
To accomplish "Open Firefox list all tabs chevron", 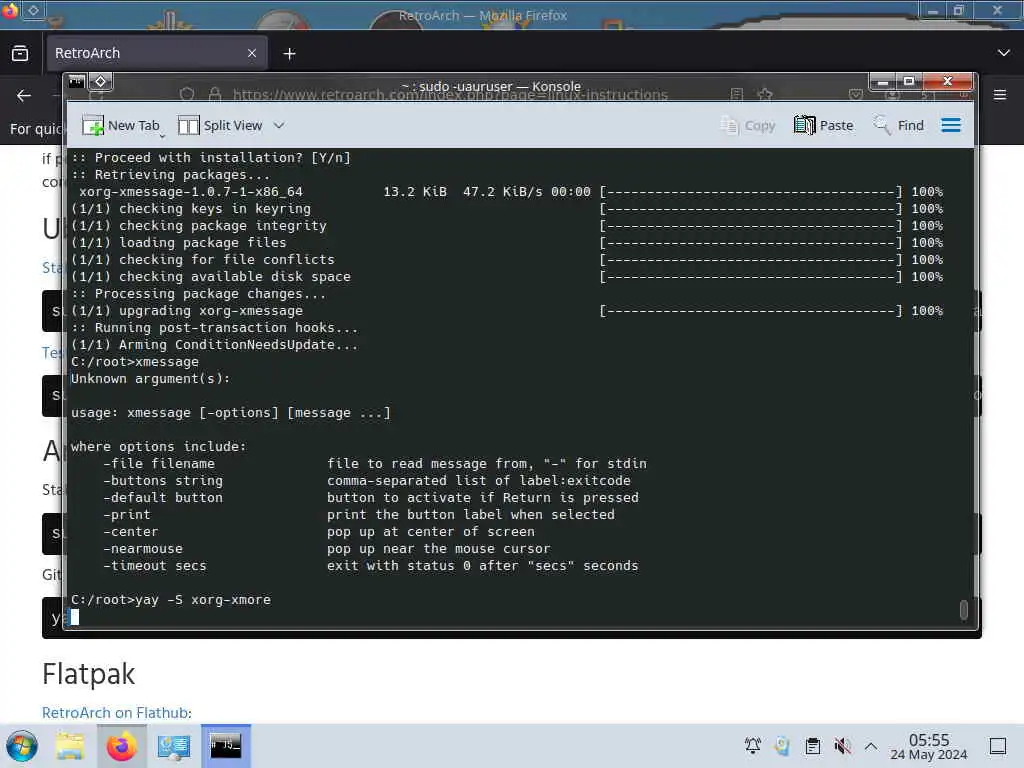I will [1004, 53].
